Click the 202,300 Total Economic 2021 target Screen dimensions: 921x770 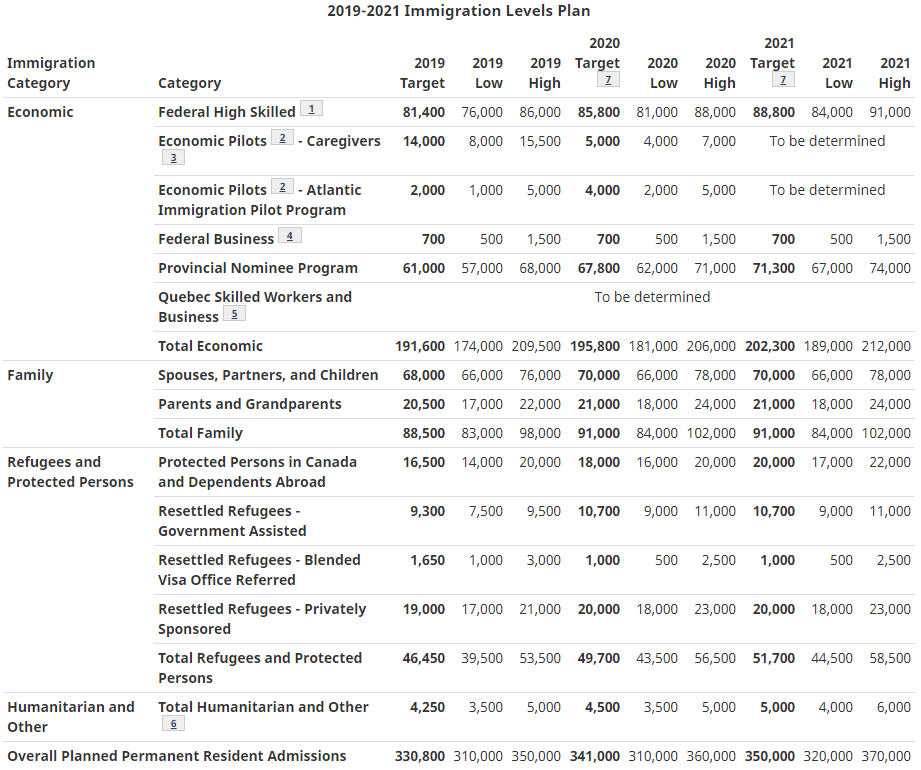point(770,347)
